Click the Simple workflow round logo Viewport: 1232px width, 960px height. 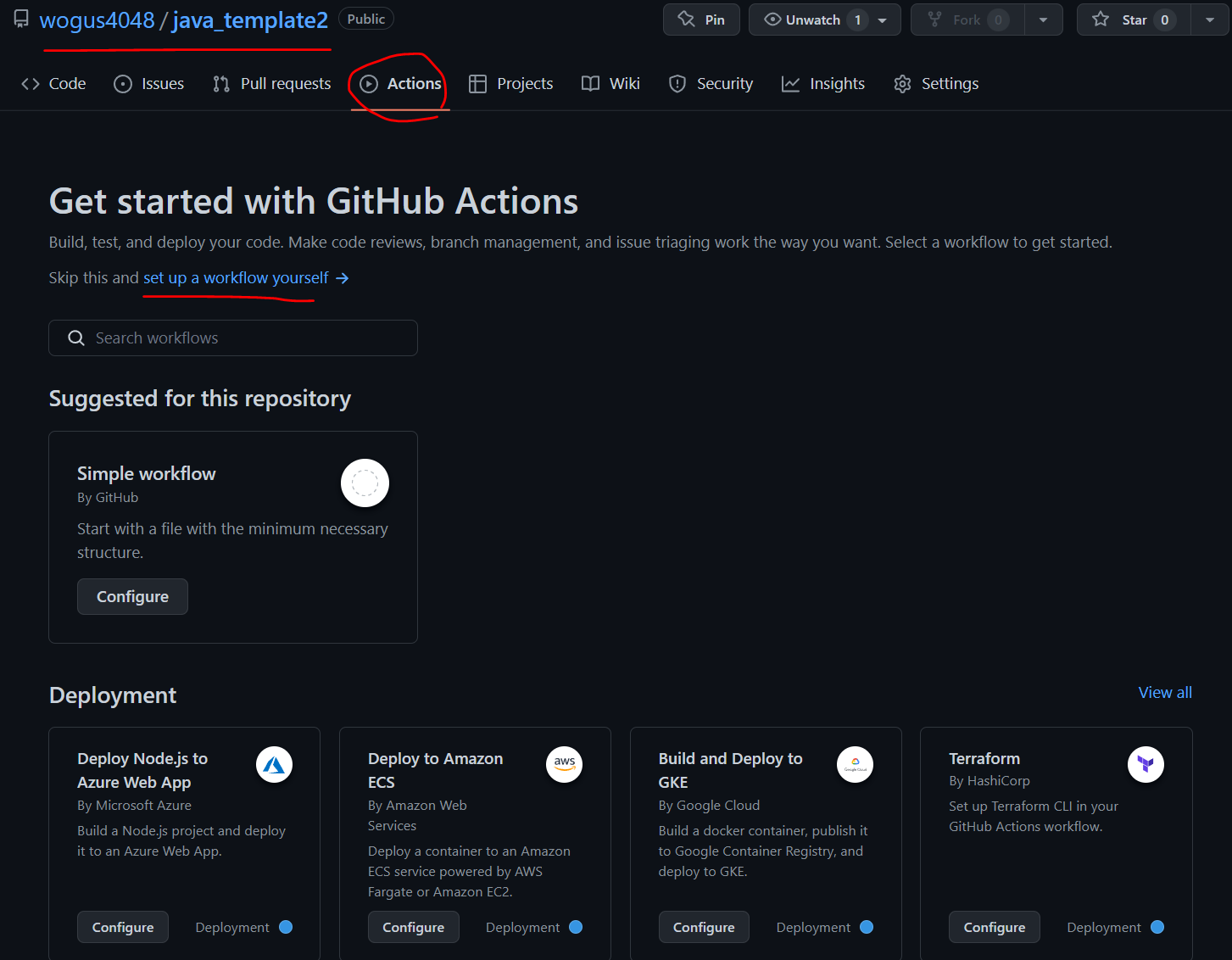coord(365,483)
